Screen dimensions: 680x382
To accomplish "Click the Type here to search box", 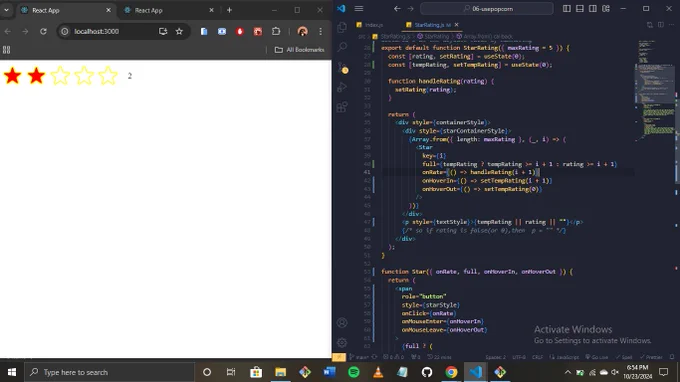I will point(108,372).
